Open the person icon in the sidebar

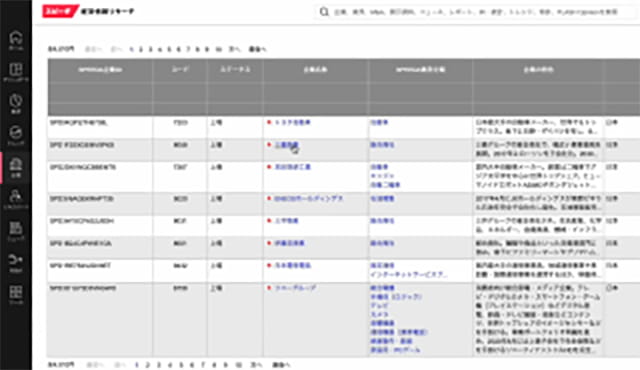pos(16,199)
